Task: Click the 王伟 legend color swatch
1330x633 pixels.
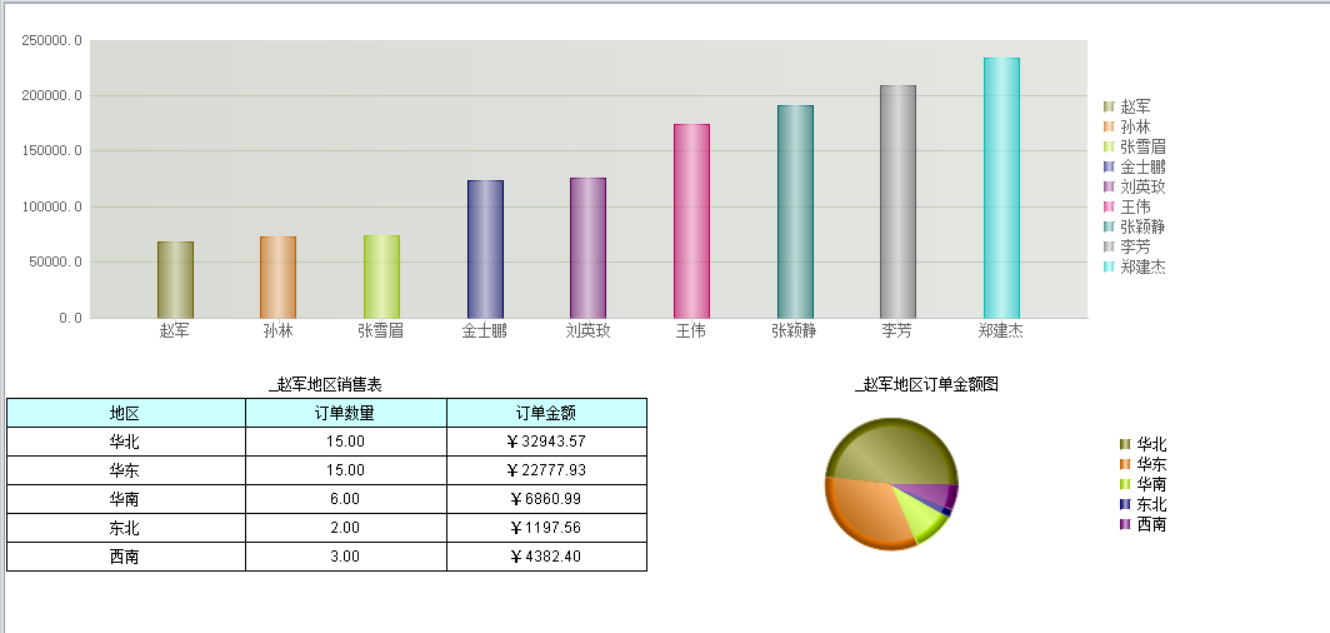Action: click(1108, 206)
